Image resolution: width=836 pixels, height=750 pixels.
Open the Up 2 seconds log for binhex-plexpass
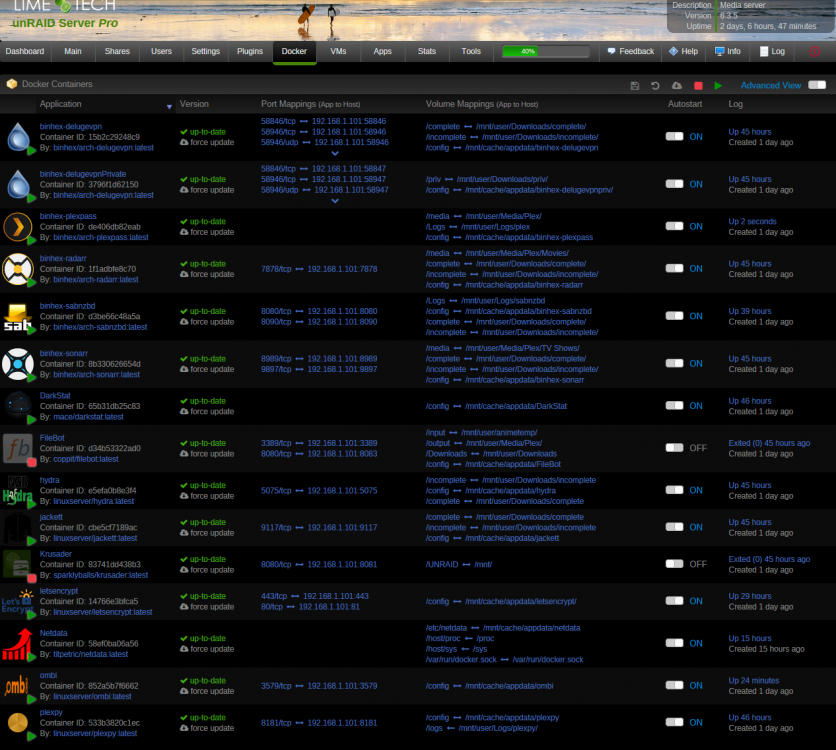click(x=752, y=221)
